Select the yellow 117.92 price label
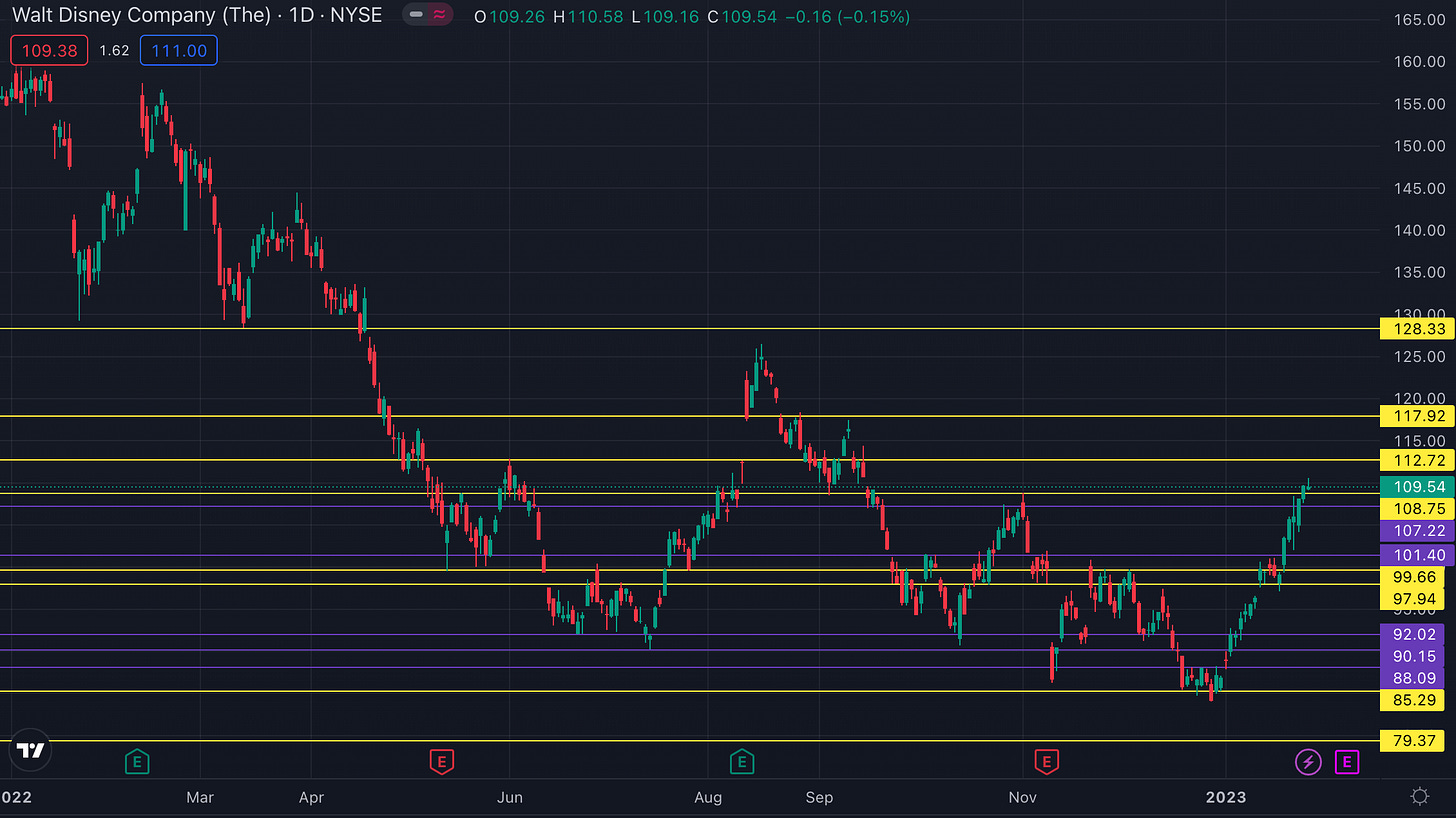1456x818 pixels. pos(1416,415)
